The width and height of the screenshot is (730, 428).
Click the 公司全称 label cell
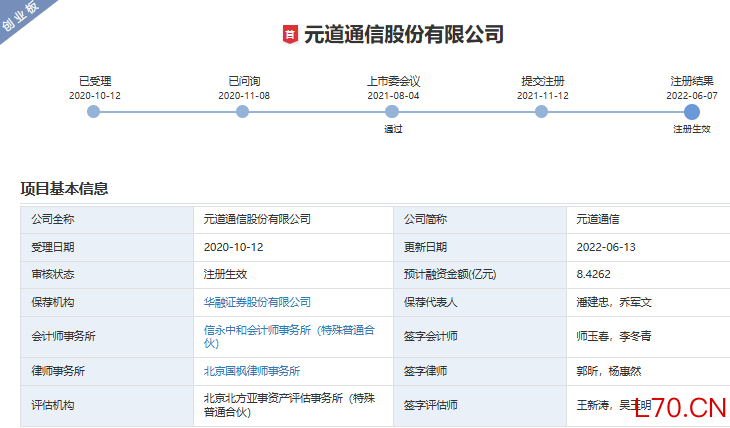point(107,220)
